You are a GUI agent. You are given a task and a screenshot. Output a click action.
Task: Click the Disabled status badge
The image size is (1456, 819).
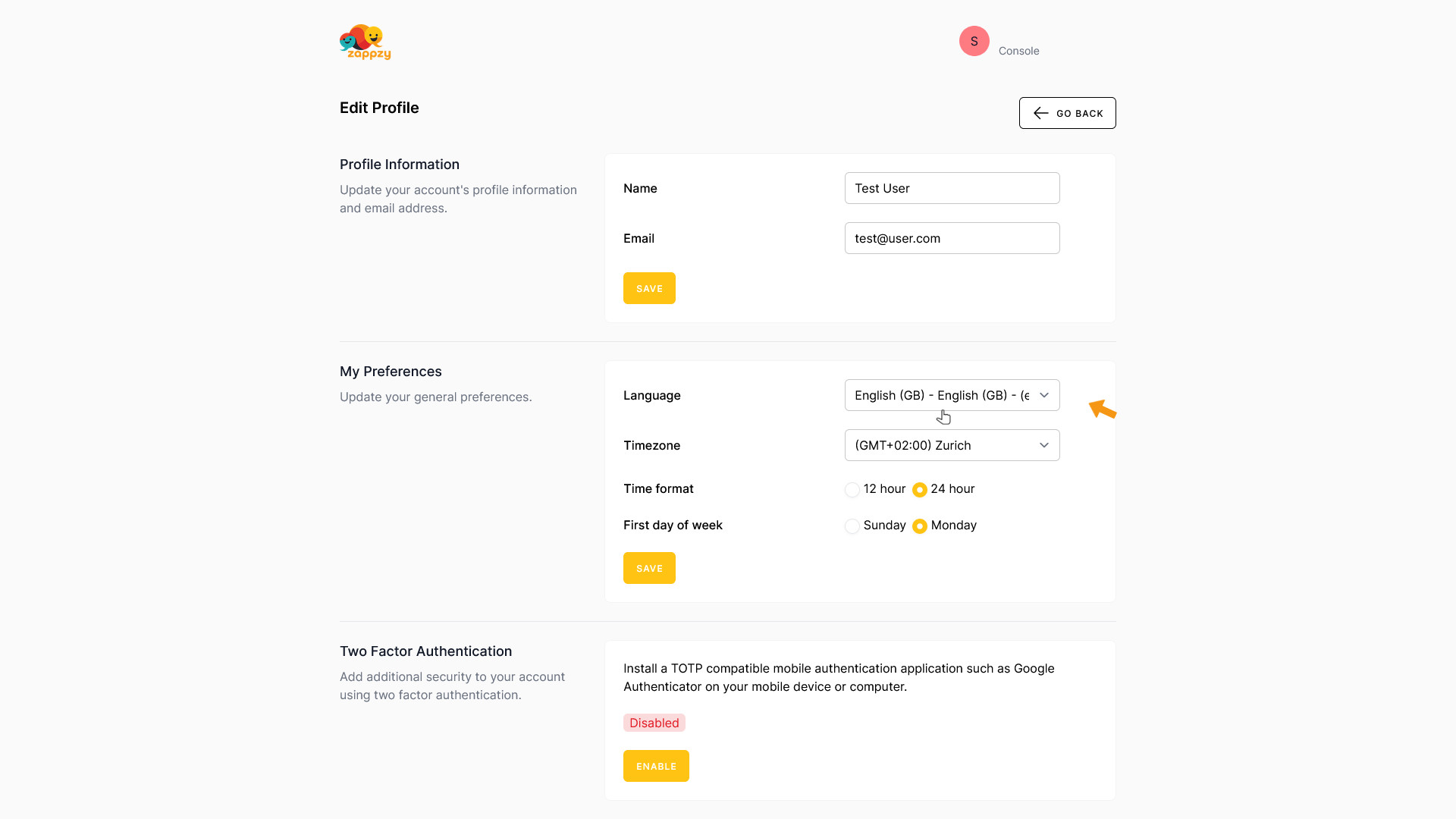(x=654, y=723)
